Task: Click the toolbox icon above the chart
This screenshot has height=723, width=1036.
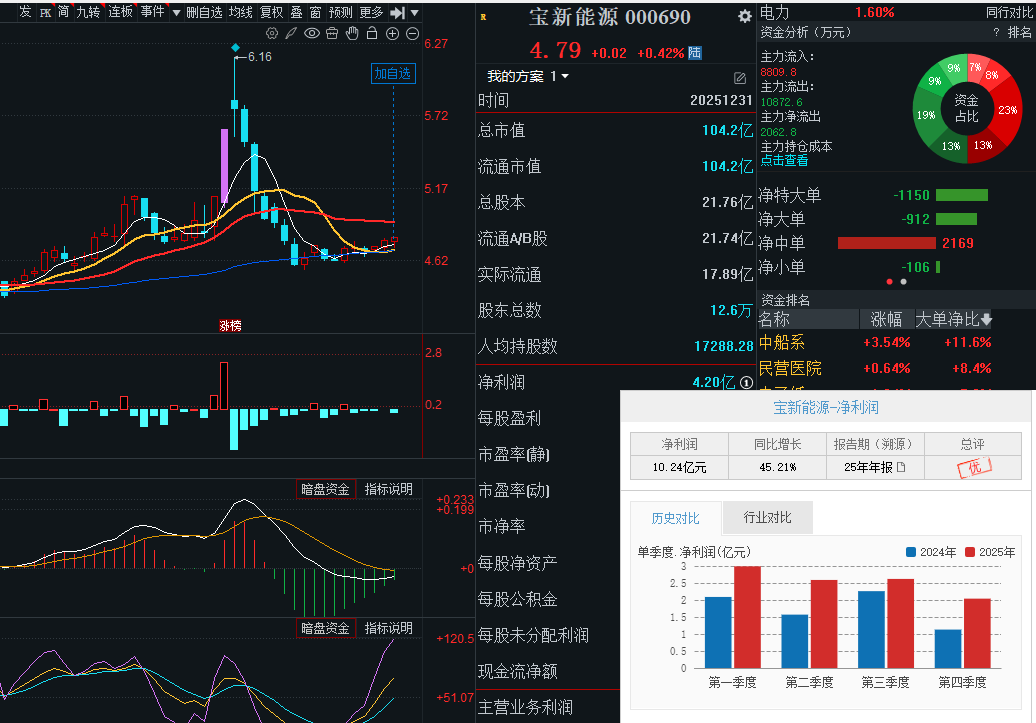Action: [x=332, y=33]
